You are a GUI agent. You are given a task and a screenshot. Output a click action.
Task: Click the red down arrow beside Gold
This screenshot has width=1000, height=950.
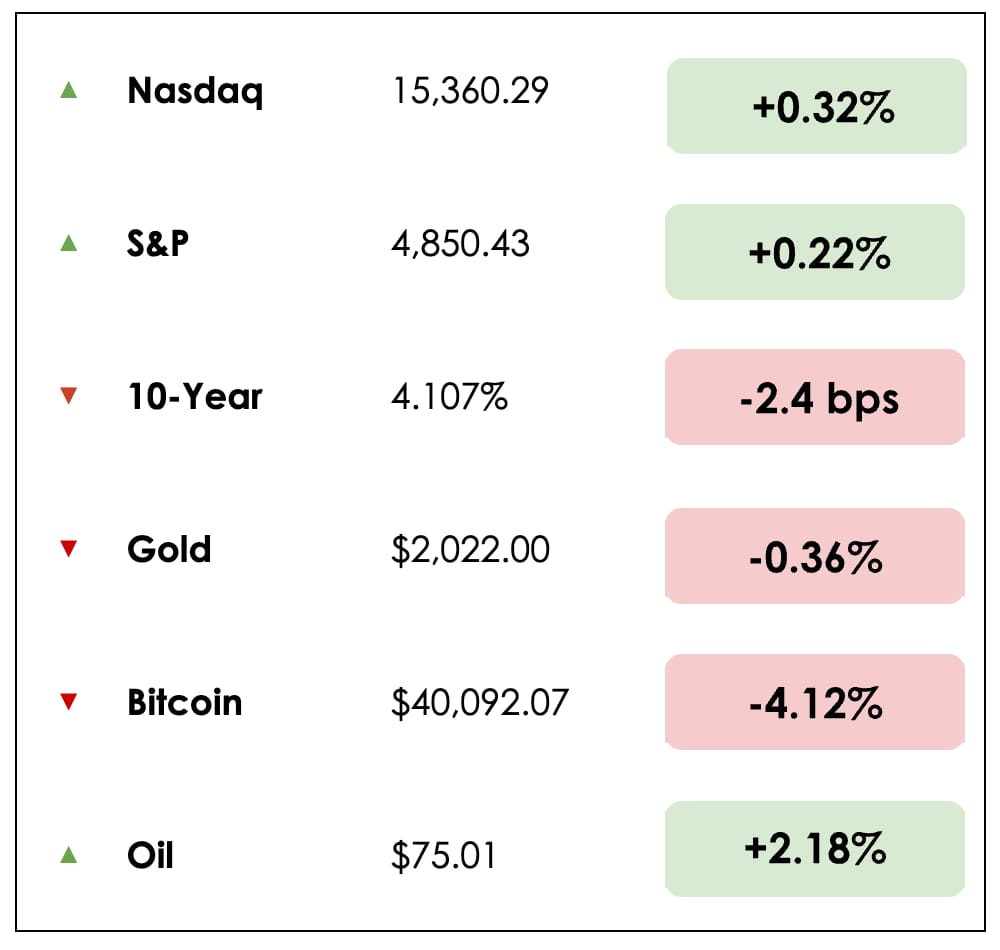[x=68, y=548]
